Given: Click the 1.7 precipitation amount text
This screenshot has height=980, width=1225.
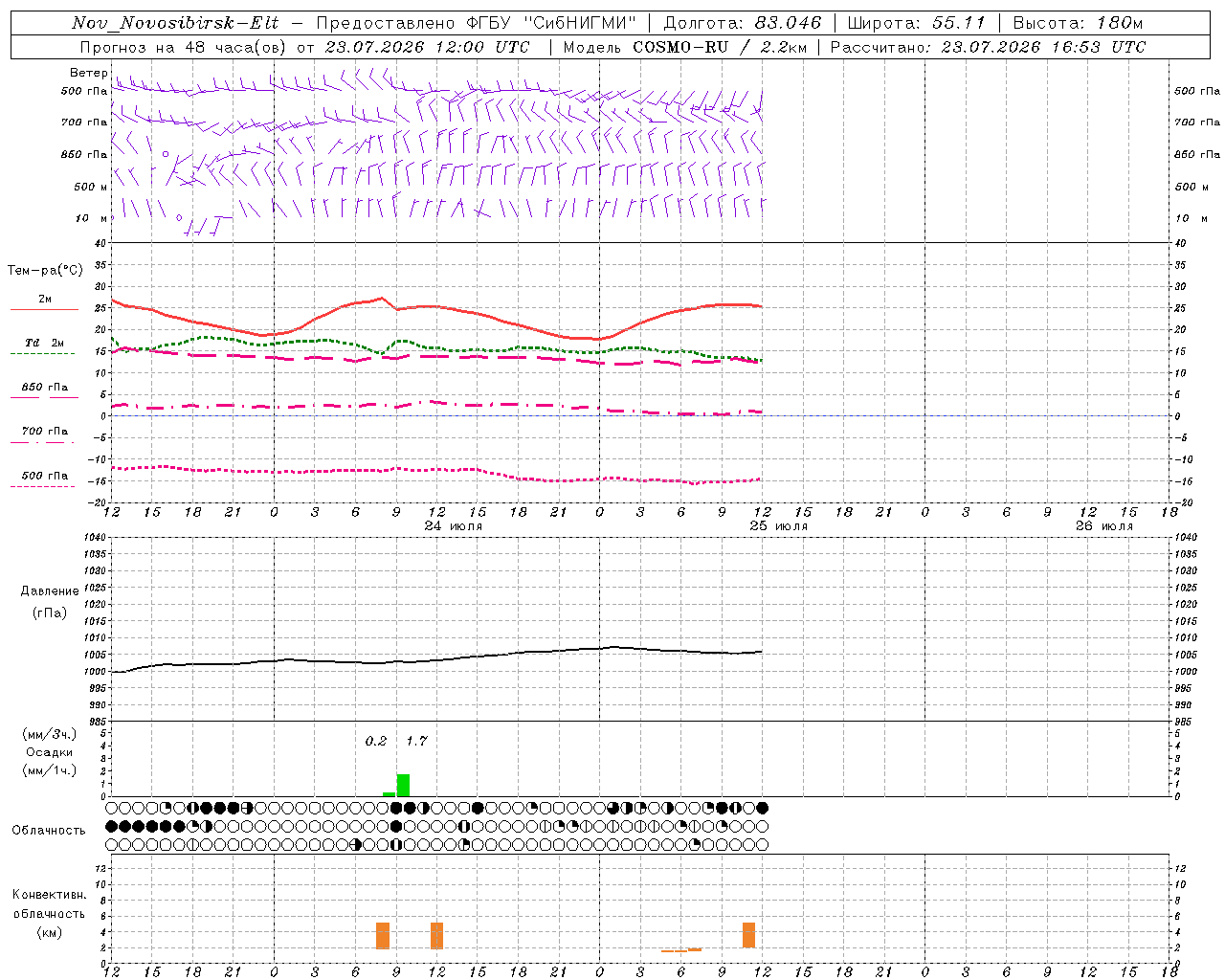Looking at the screenshot, I should pyautogui.click(x=416, y=741).
